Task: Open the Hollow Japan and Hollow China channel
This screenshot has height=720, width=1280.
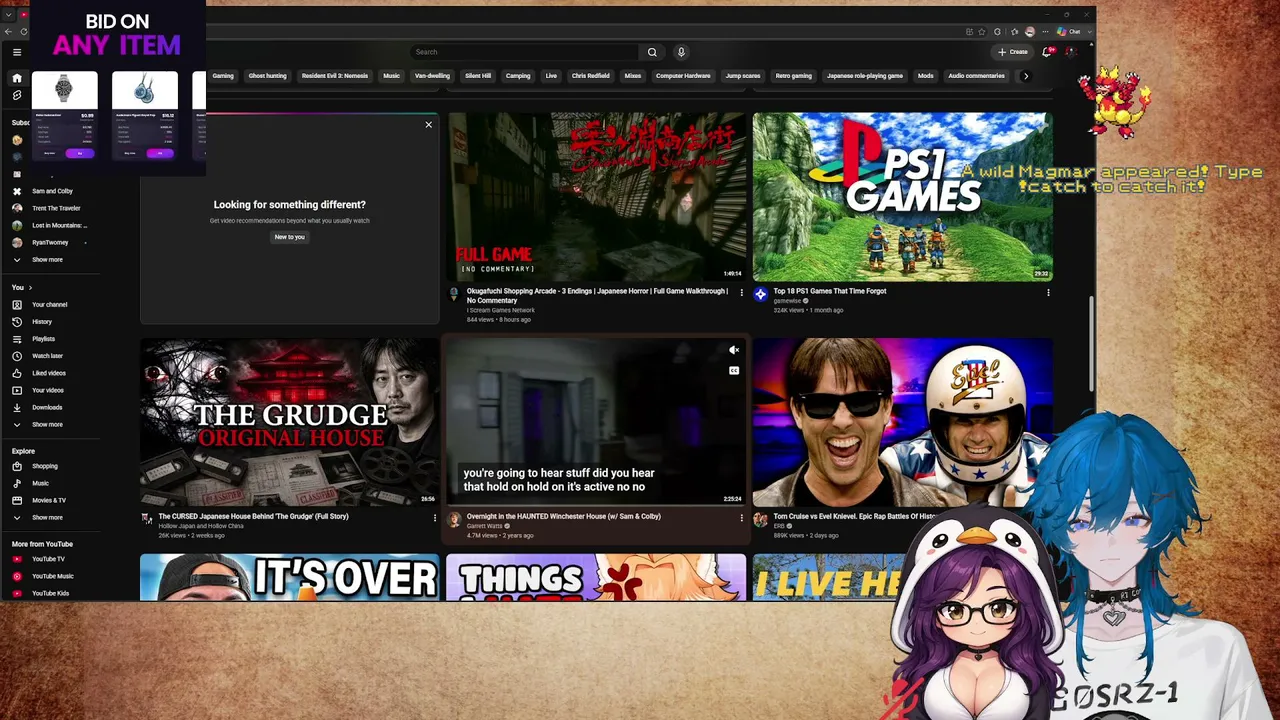Action: click(201, 526)
